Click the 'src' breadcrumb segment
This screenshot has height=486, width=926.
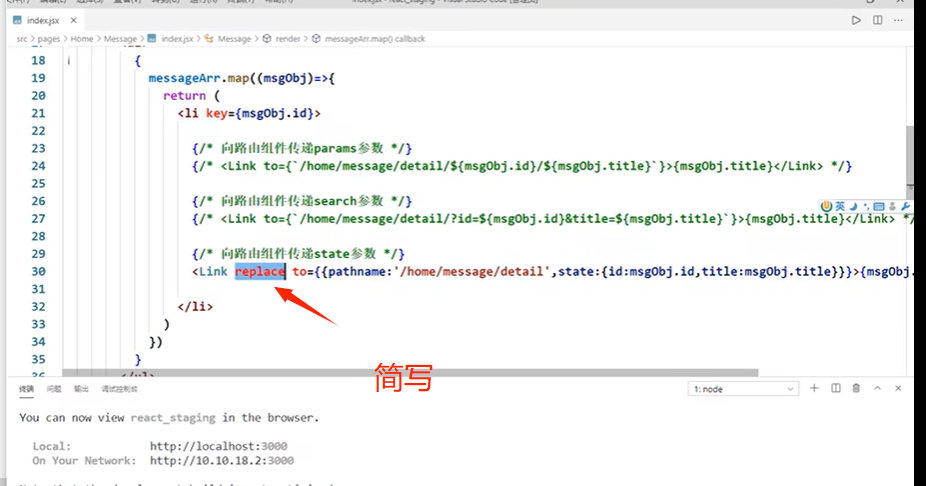[22, 39]
